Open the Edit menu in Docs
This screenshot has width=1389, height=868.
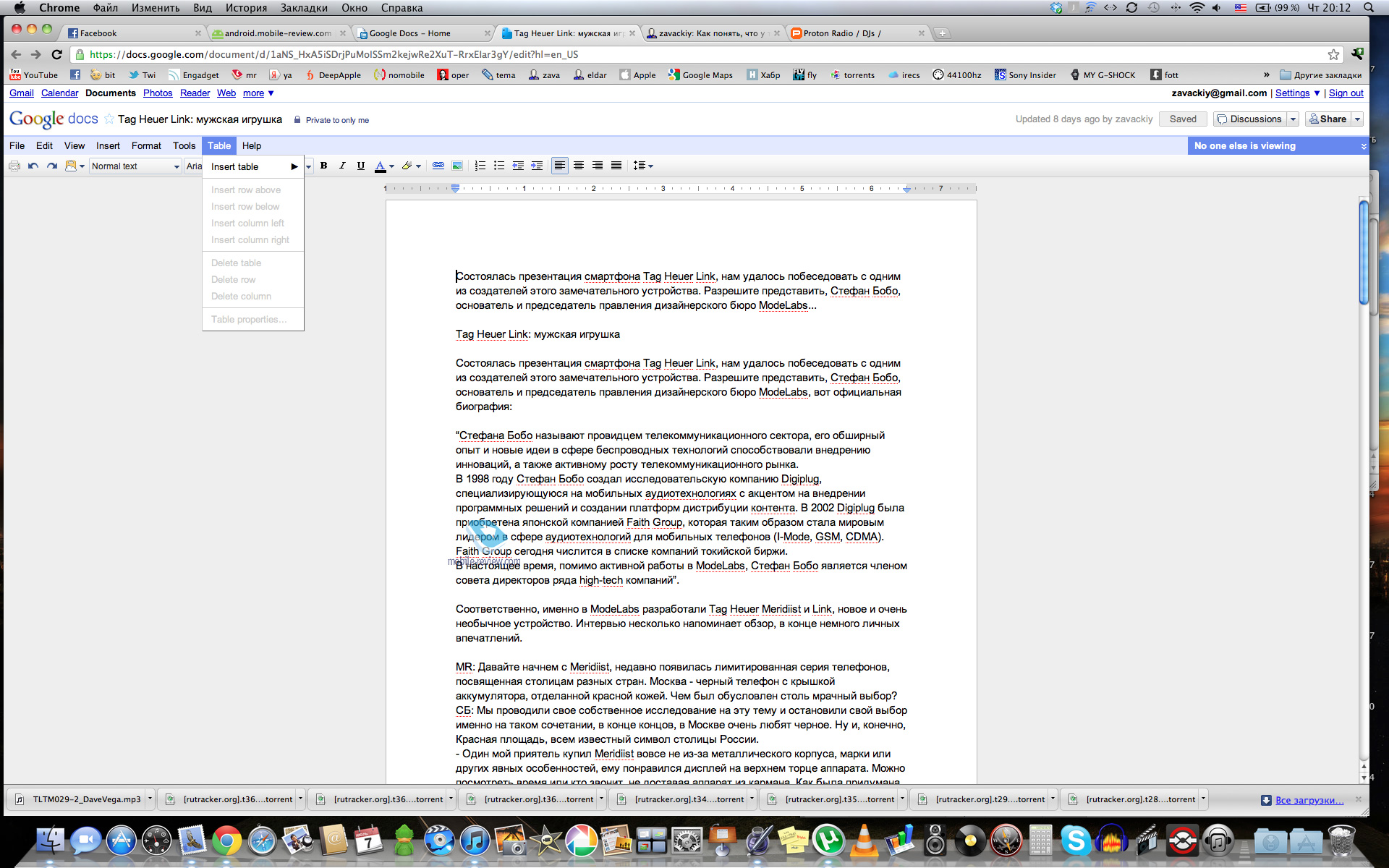[x=44, y=146]
